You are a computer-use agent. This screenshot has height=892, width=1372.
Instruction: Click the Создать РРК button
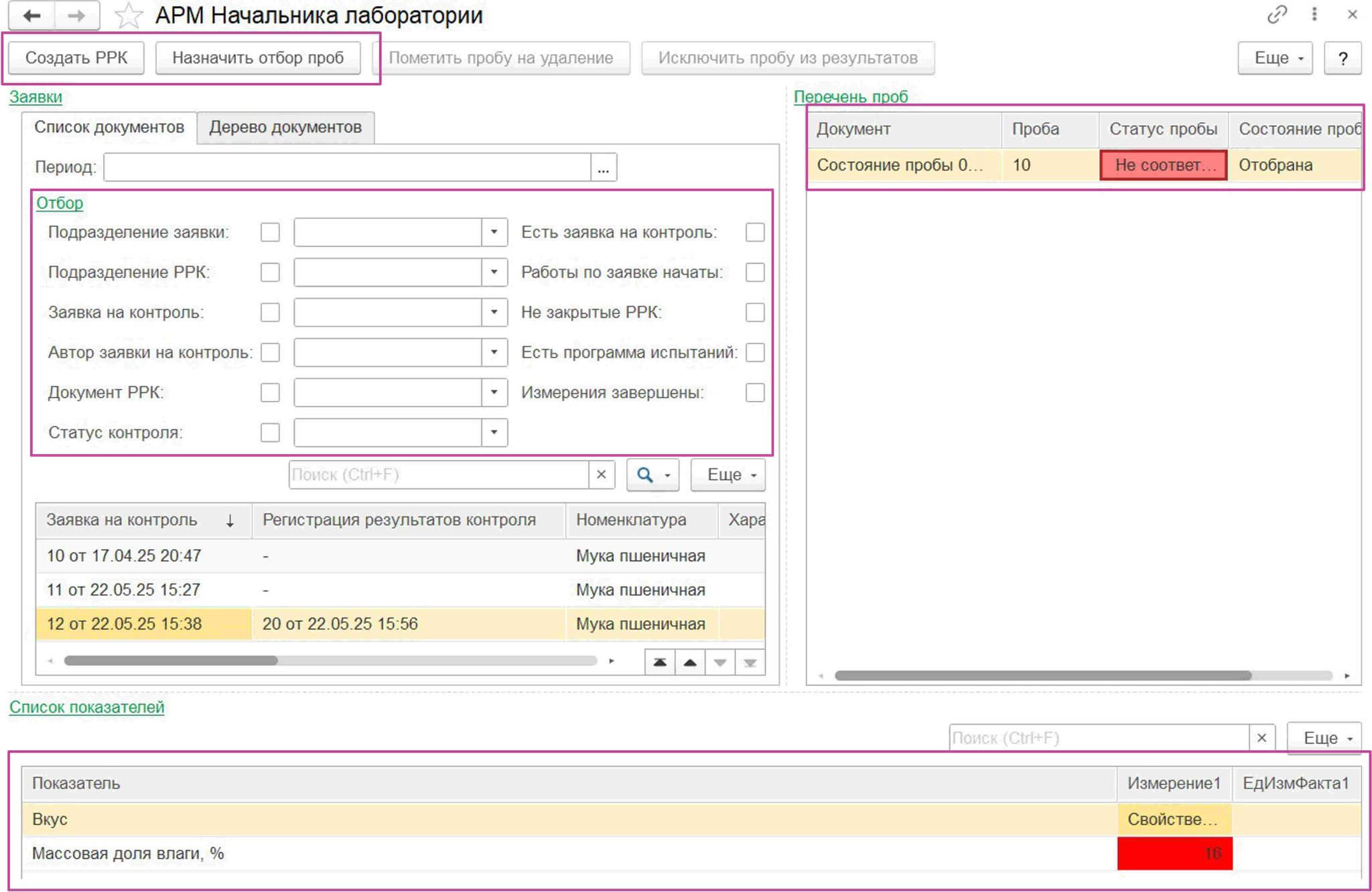(x=76, y=58)
